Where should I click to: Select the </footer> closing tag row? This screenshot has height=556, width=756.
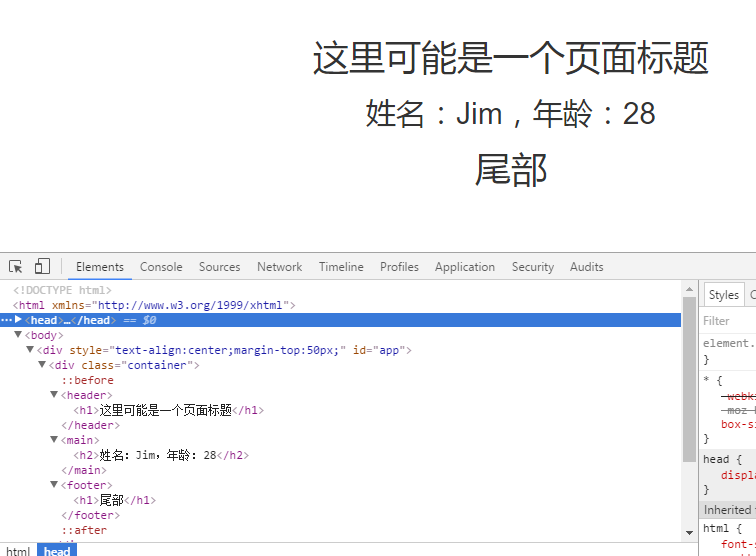[x=90, y=515]
